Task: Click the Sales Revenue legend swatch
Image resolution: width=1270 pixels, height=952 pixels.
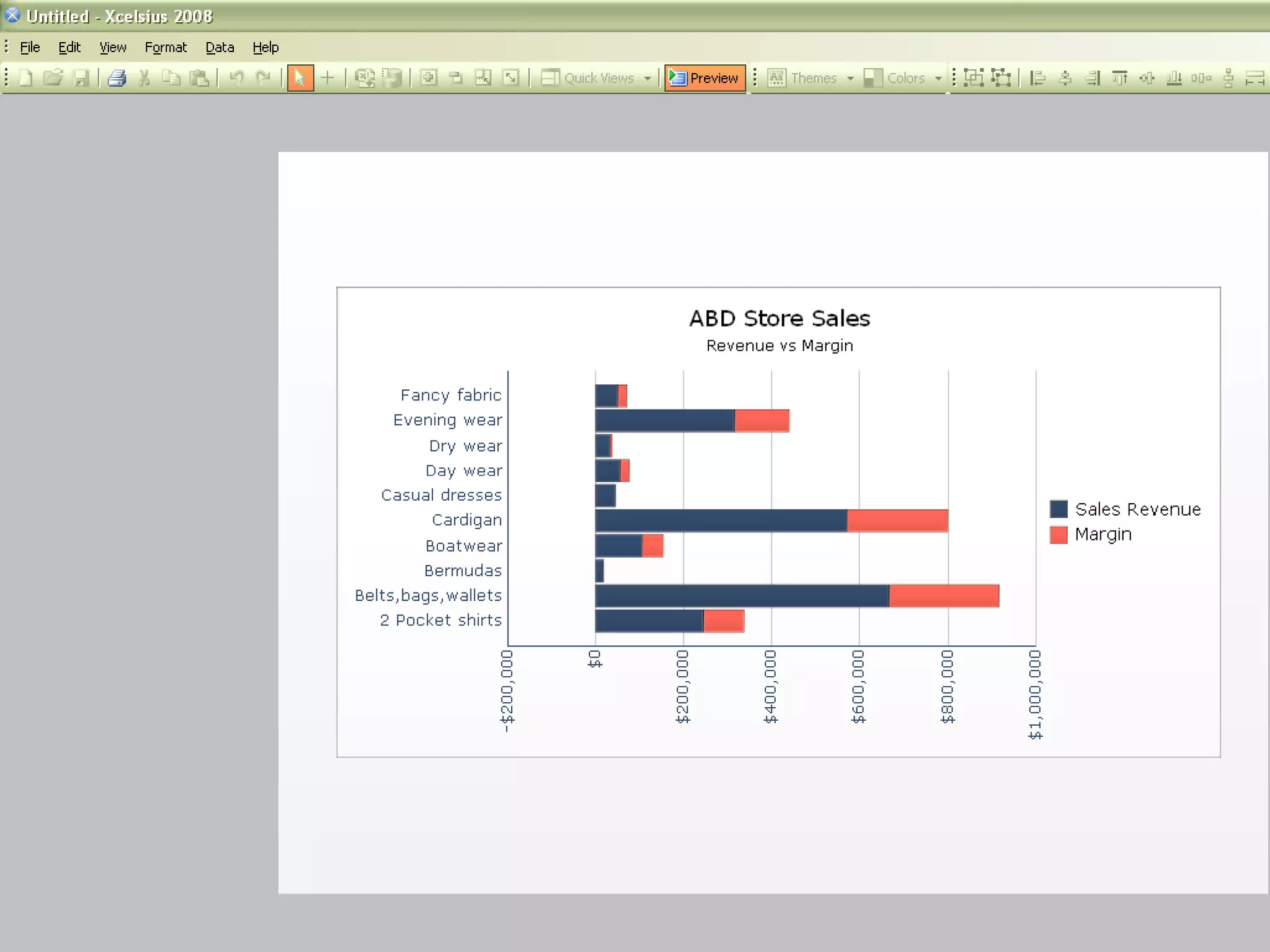Action: (1059, 509)
